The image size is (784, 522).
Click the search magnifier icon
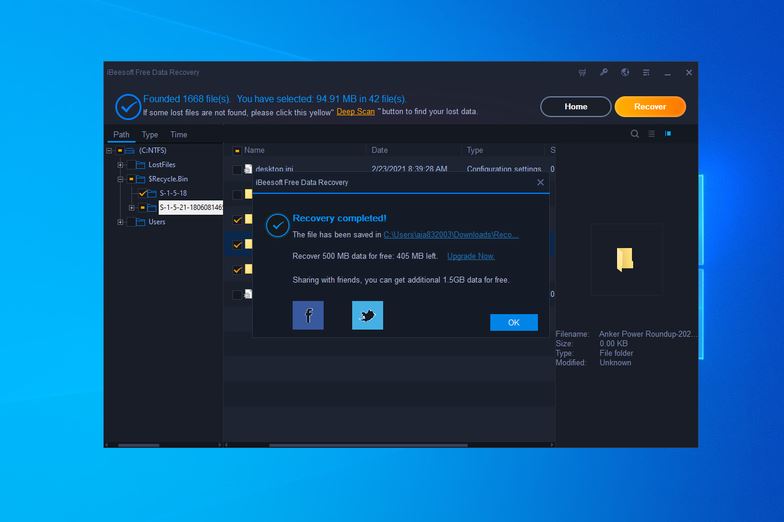pyautogui.click(x=634, y=134)
